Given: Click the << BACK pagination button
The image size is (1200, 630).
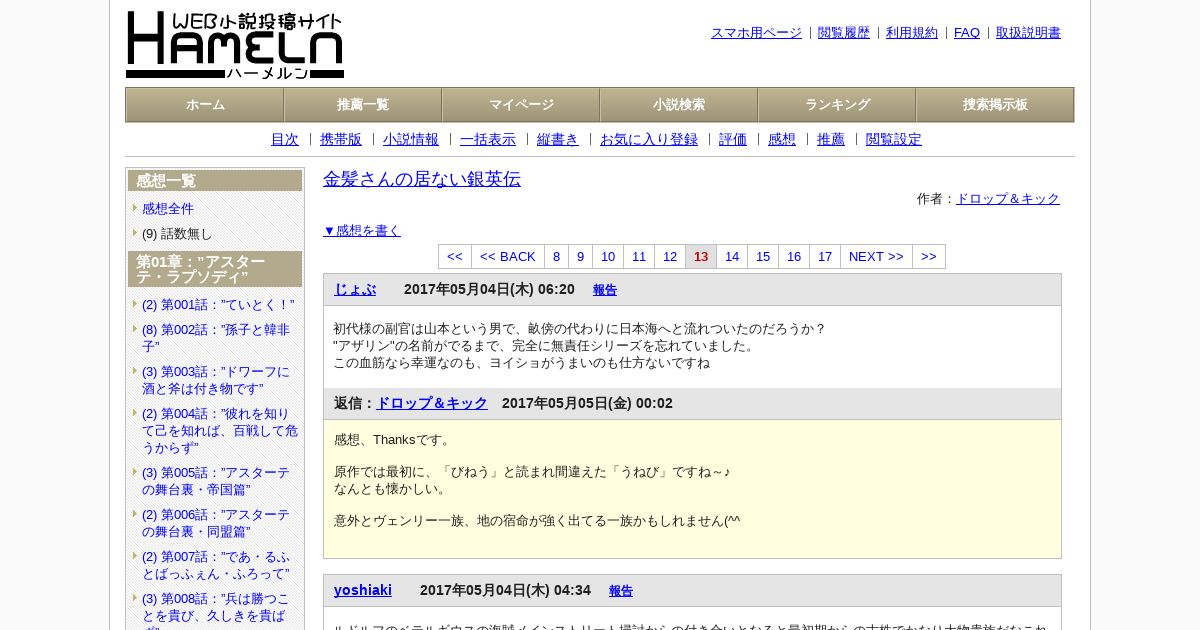Looking at the screenshot, I should click(508, 257).
